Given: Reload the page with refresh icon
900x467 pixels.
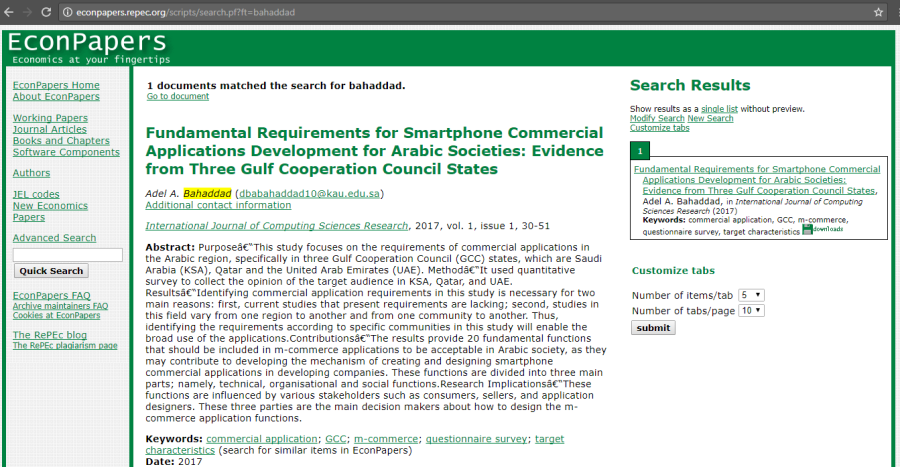Looking at the screenshot, I should (46, 12).
